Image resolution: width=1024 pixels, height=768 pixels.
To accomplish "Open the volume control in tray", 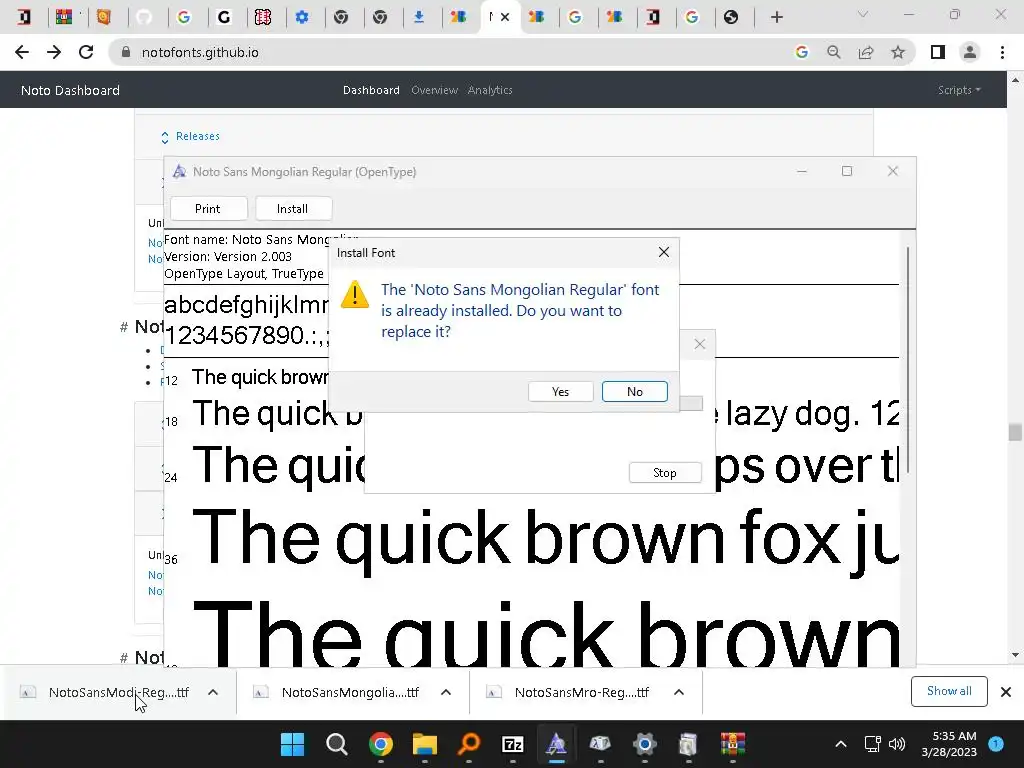I will coord(897,744).
